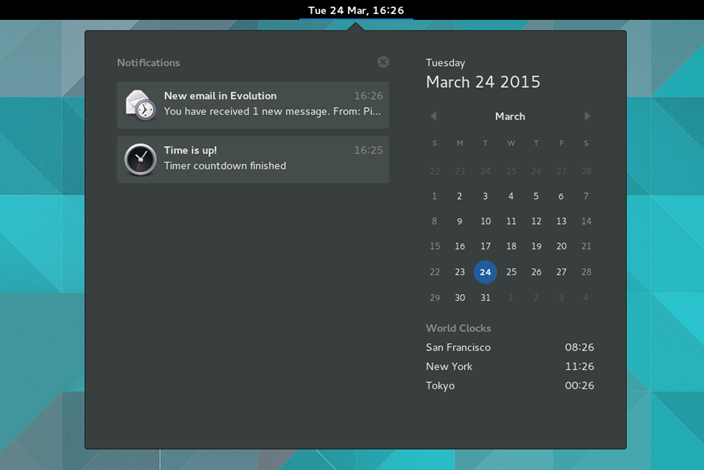
Task: Open the New email in Evolution notification
Action: (253, 105)
